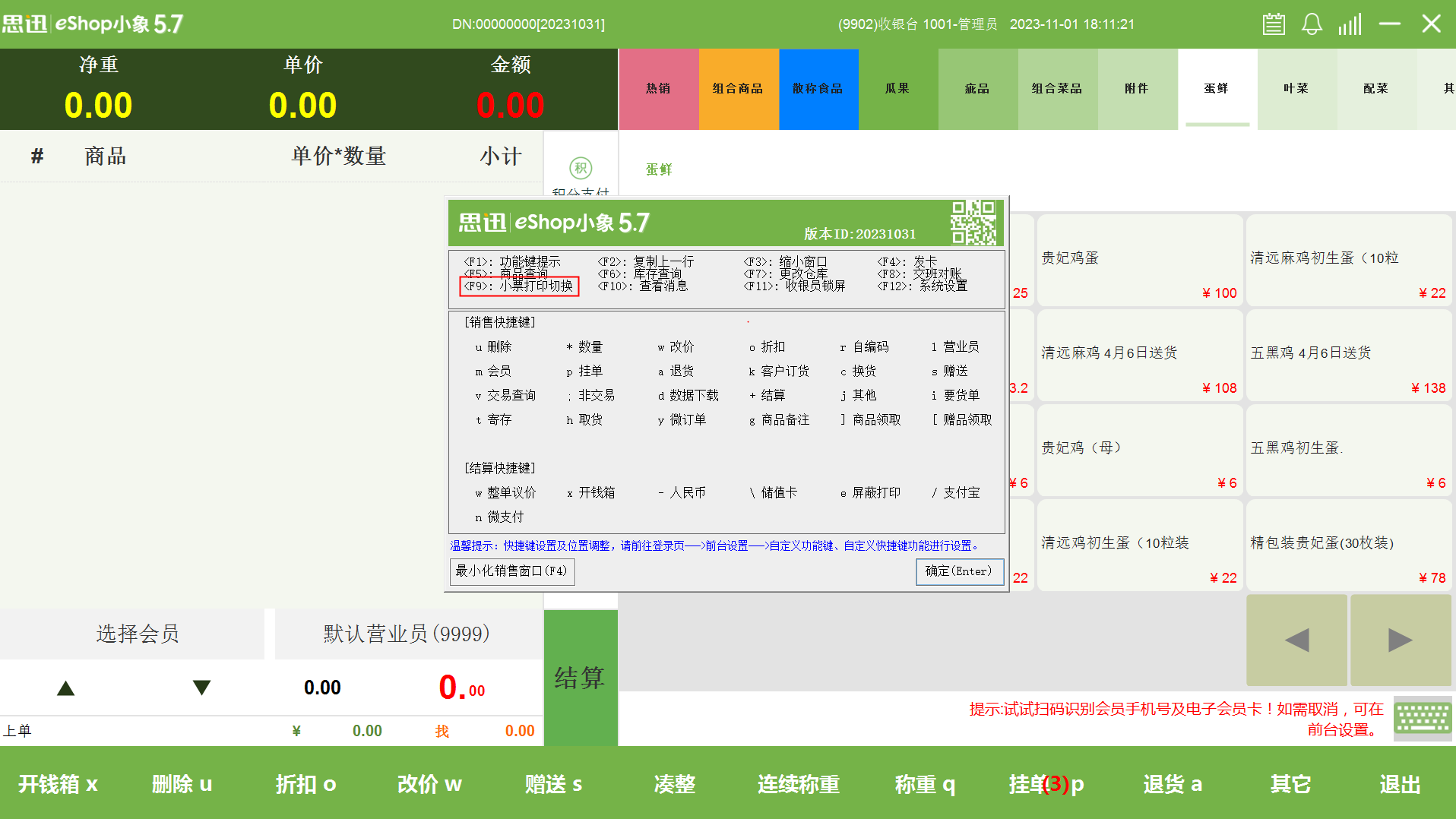Select product 贵妃鸡蛋 ¥100

click(x=1140, y=261)
